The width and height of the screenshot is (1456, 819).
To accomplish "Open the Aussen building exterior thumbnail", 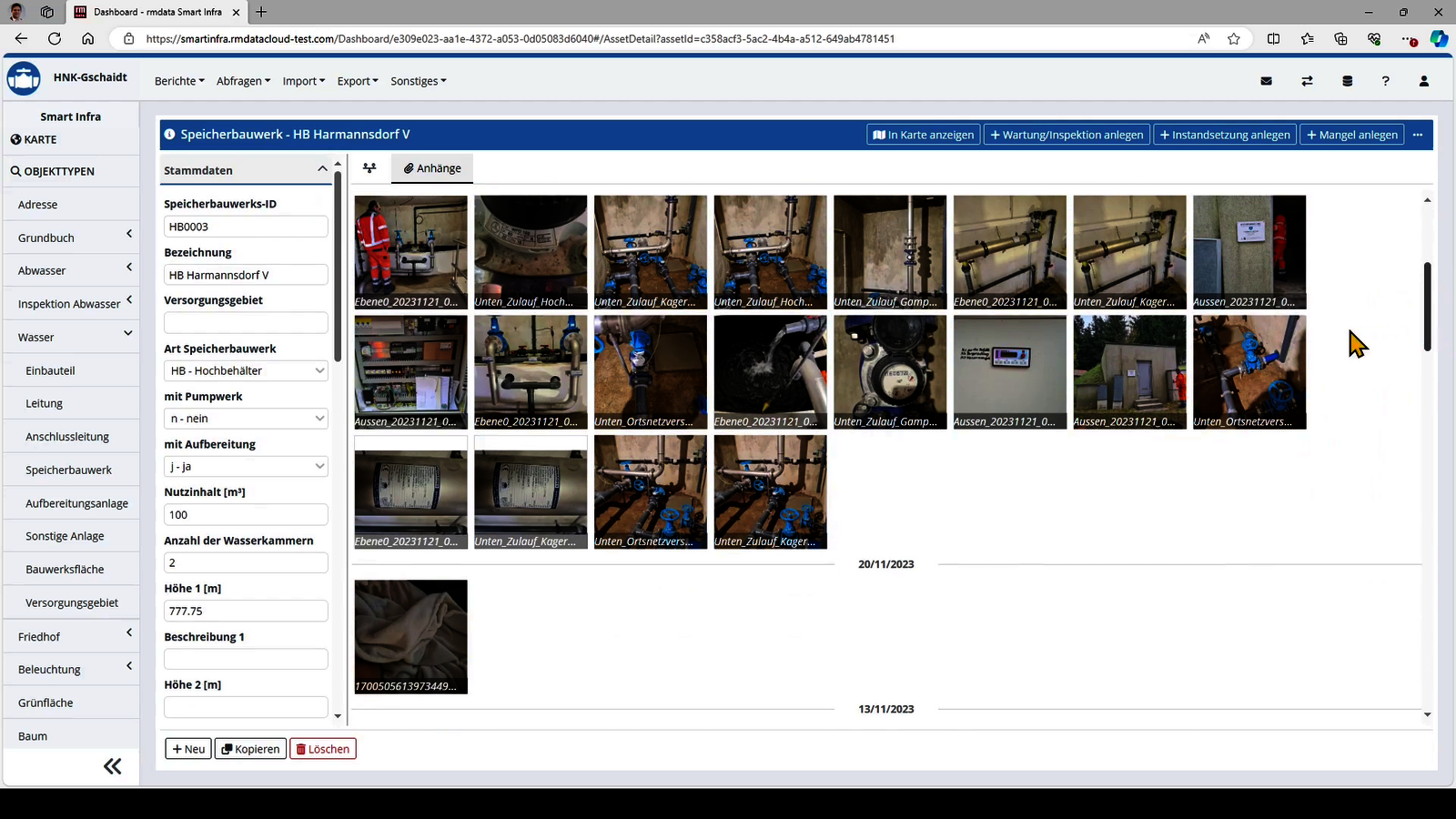I will (x=1129, y=371).
